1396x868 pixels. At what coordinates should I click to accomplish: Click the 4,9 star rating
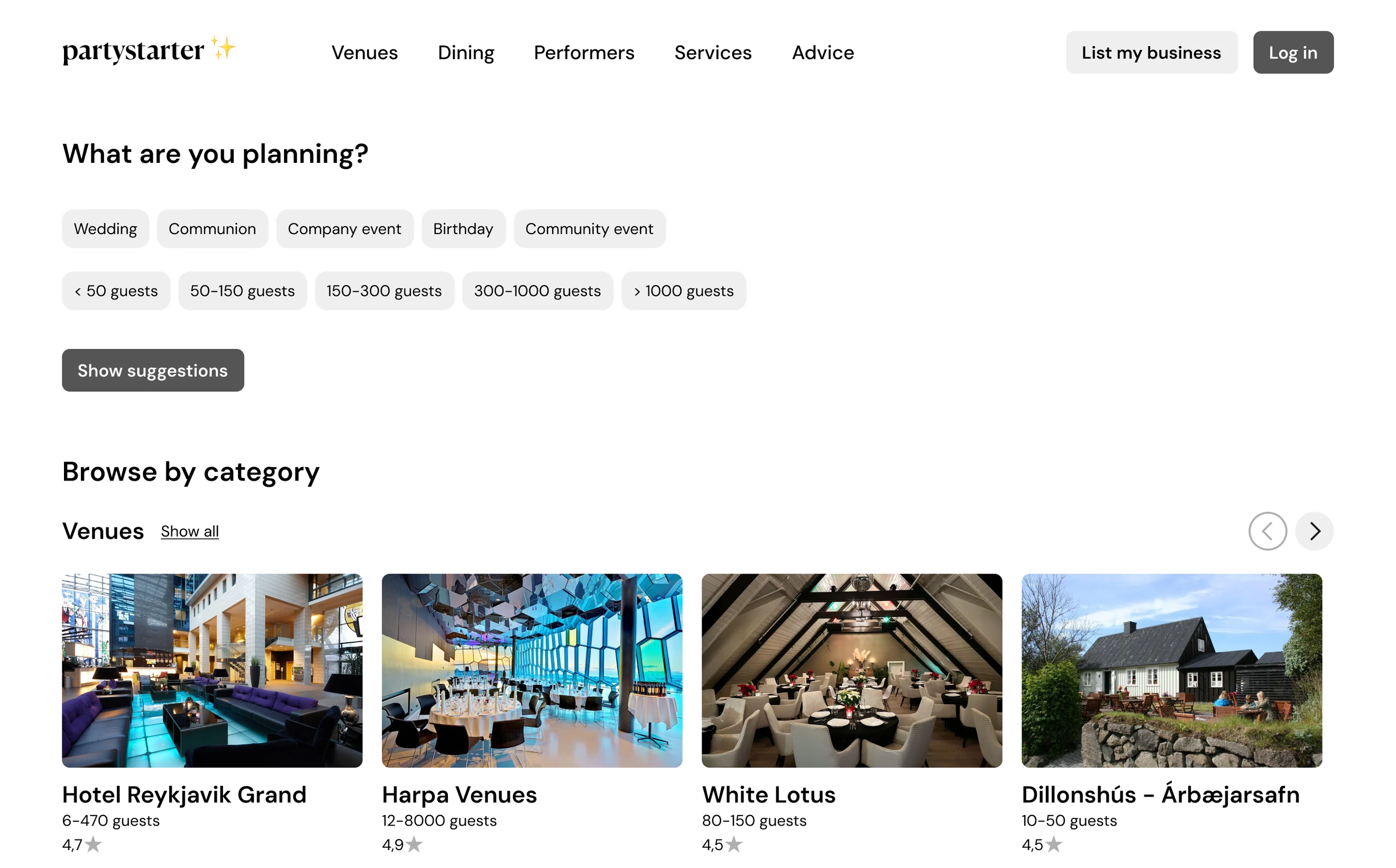pos(402,844)
